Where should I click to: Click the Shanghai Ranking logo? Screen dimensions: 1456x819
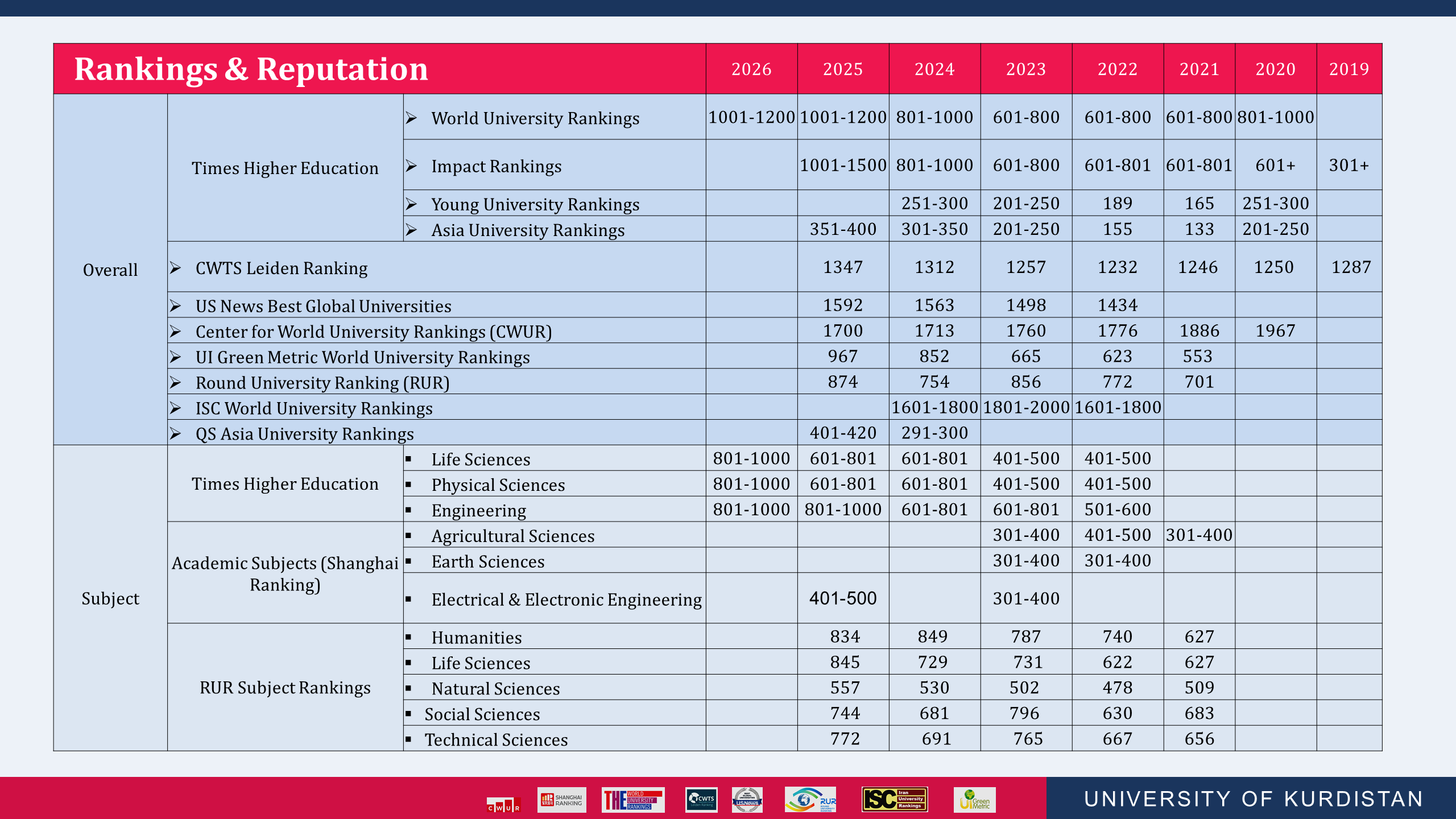(x=561, y=800)
